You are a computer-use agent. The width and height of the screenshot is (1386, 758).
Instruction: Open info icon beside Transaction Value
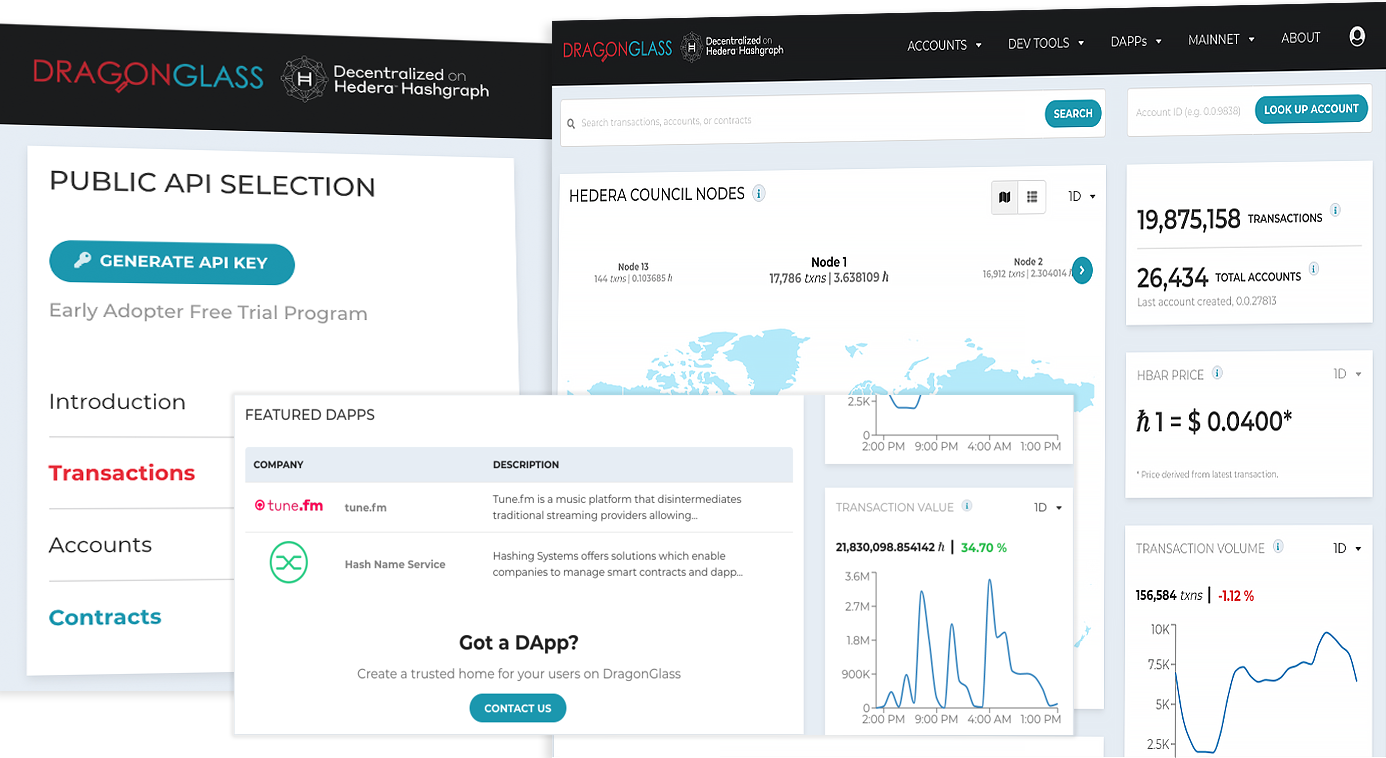click(x=967, y=507)
